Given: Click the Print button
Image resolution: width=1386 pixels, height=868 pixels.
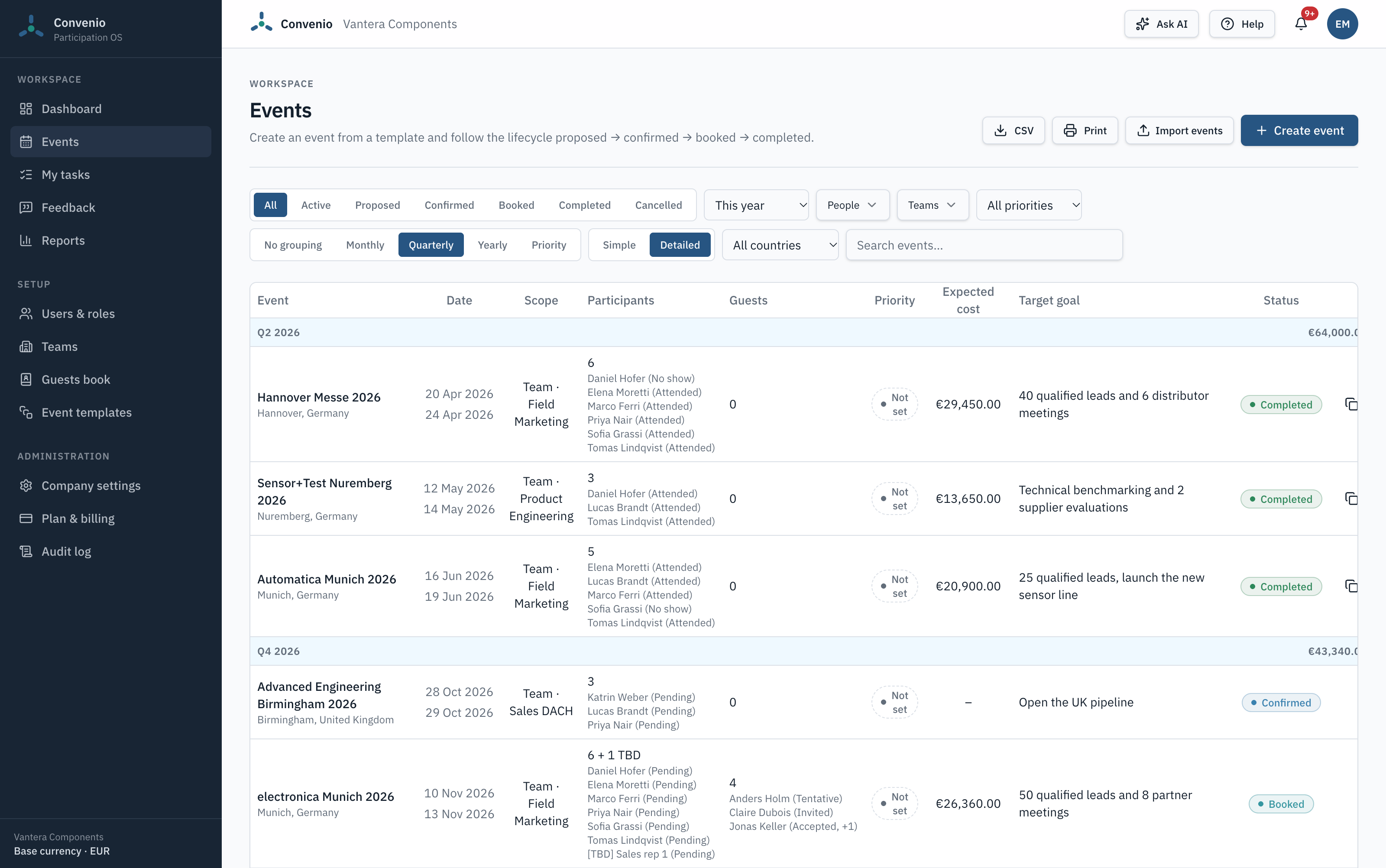Looking at the screenshot, I should point(1084,130).
